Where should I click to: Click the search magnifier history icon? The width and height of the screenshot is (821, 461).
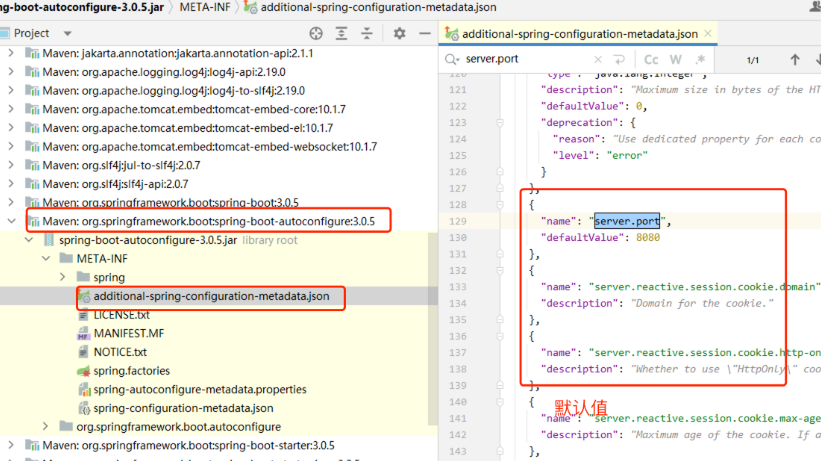[x=452, y=59]
